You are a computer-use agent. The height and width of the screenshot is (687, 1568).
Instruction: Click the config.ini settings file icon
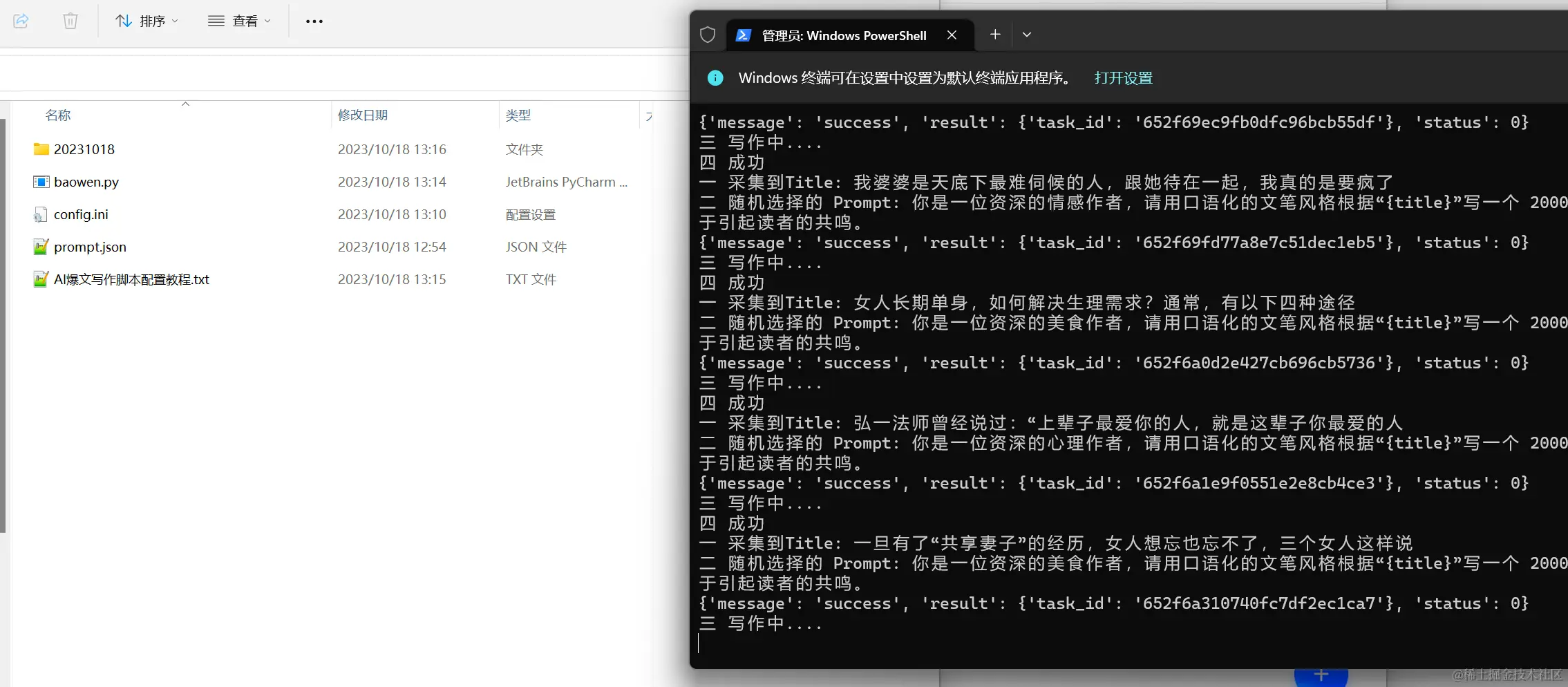(41, 214)
